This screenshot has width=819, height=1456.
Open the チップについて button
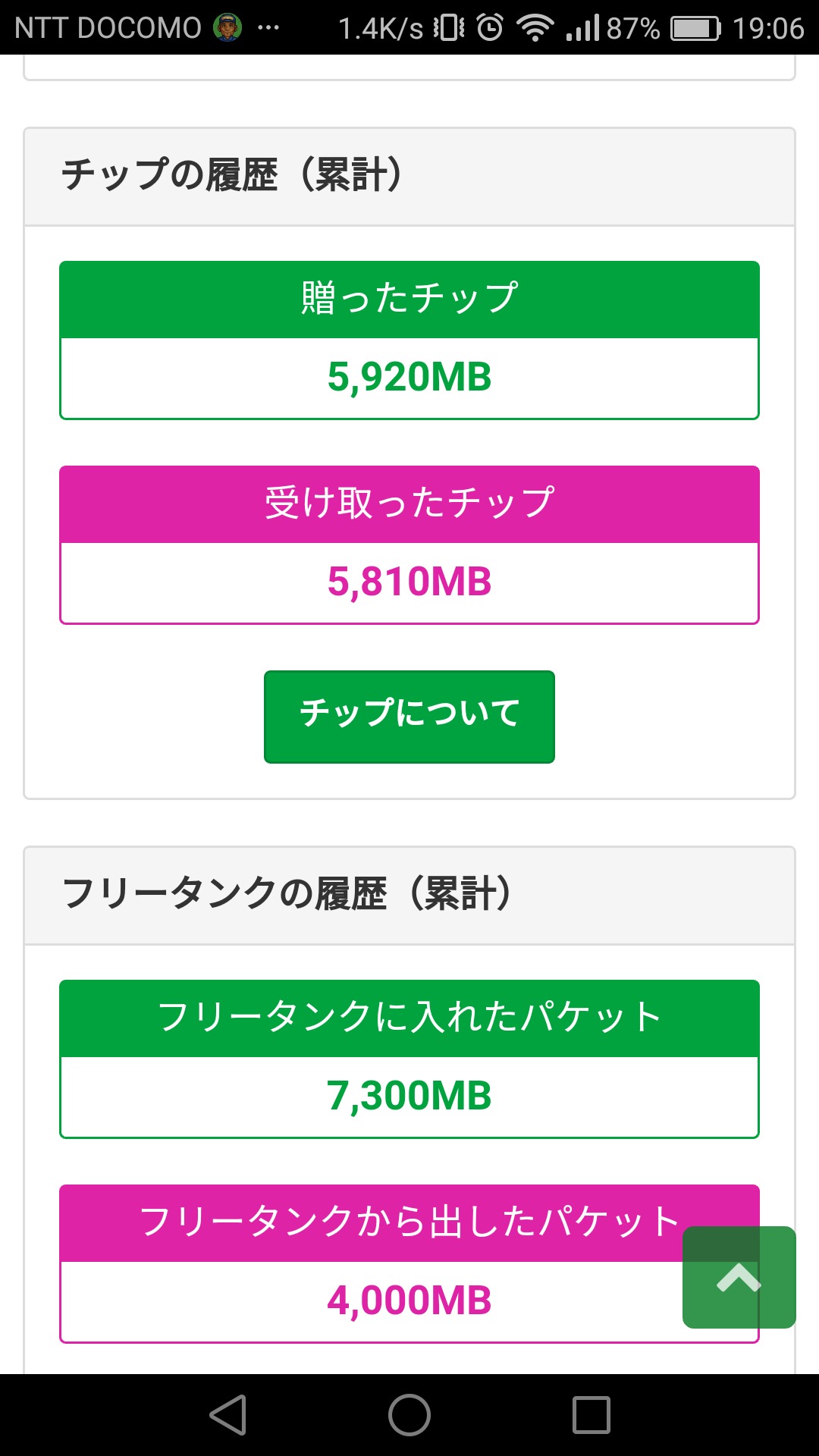tap(409, 717)
